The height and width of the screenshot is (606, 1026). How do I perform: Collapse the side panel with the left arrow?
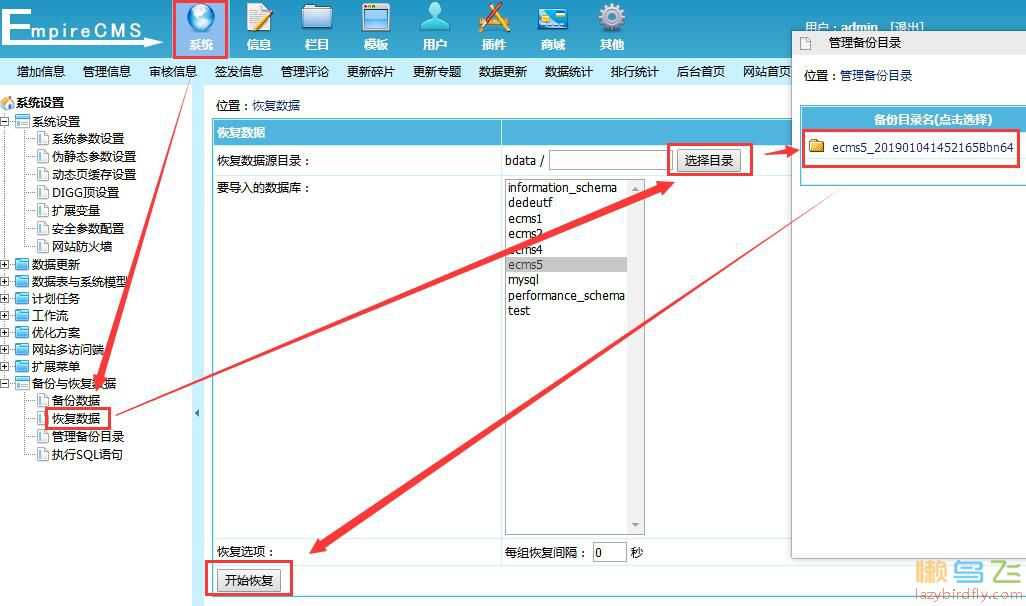point(197,413)
